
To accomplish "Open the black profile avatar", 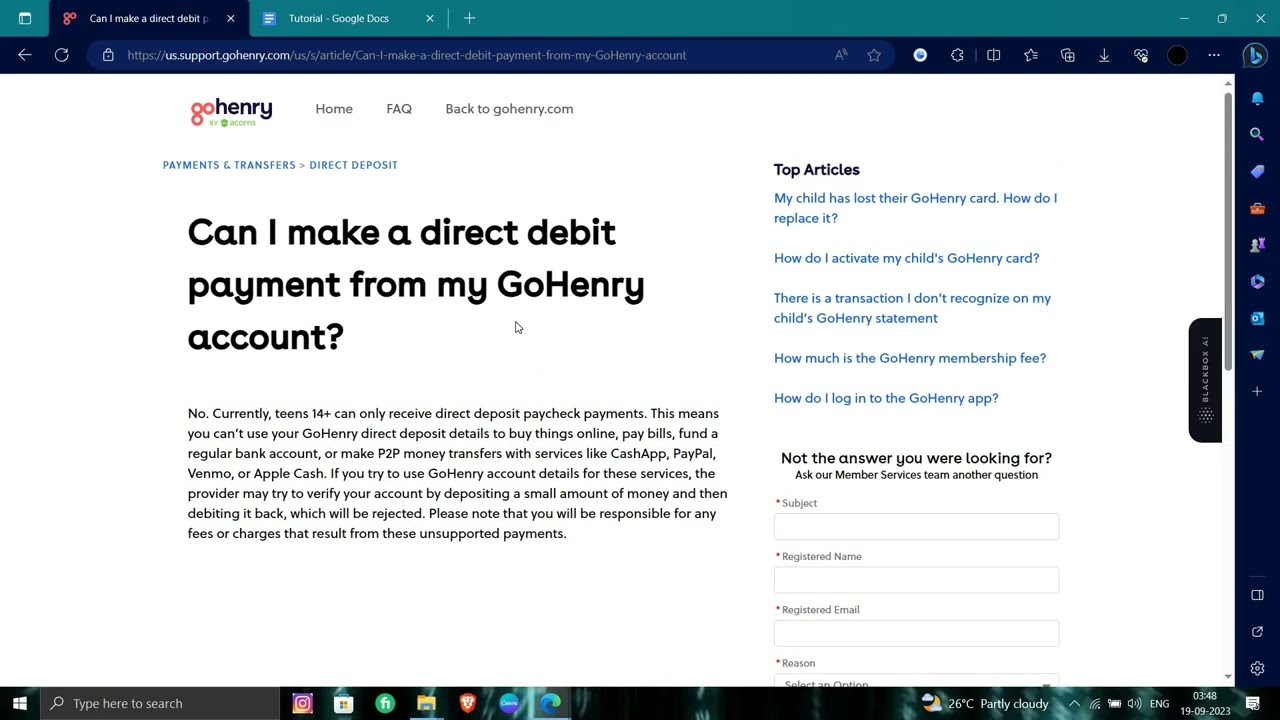I will (1177, 55).
